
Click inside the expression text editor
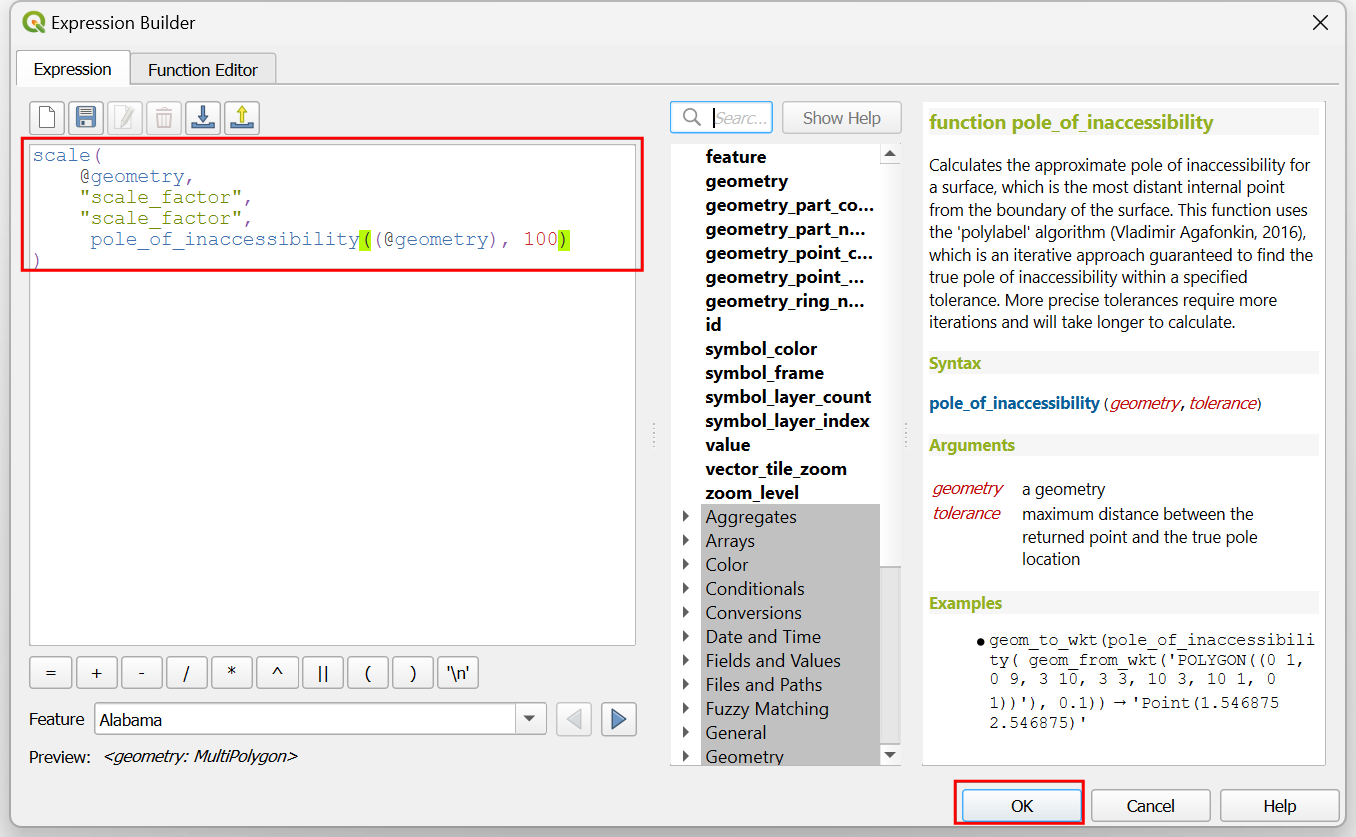tap(330, 450)
